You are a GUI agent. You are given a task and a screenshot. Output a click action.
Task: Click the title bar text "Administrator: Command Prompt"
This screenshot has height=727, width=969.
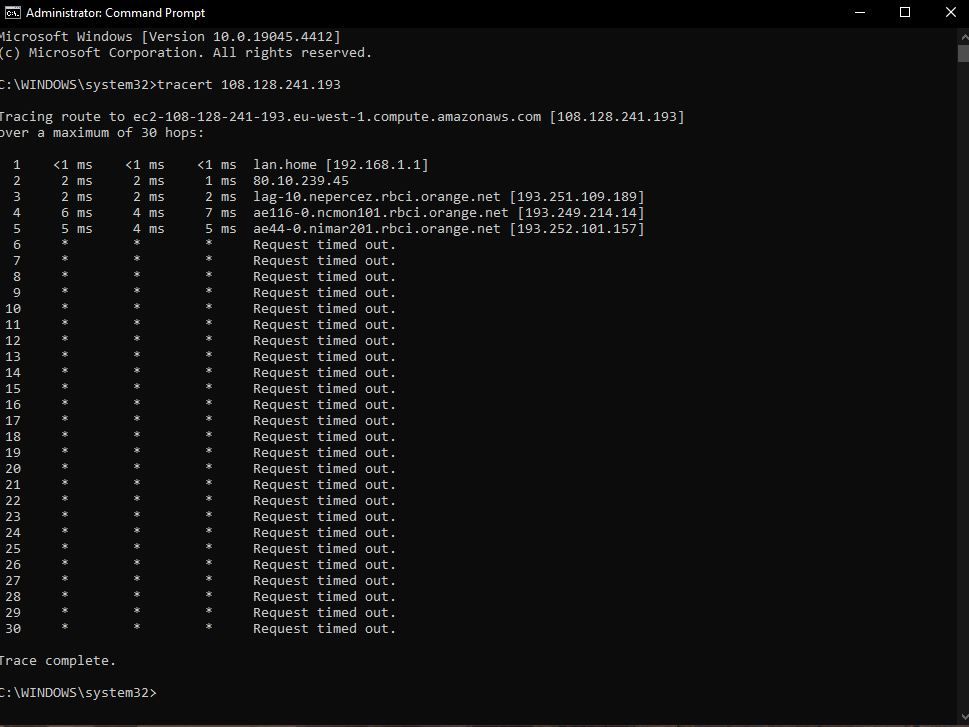(115, 13)
